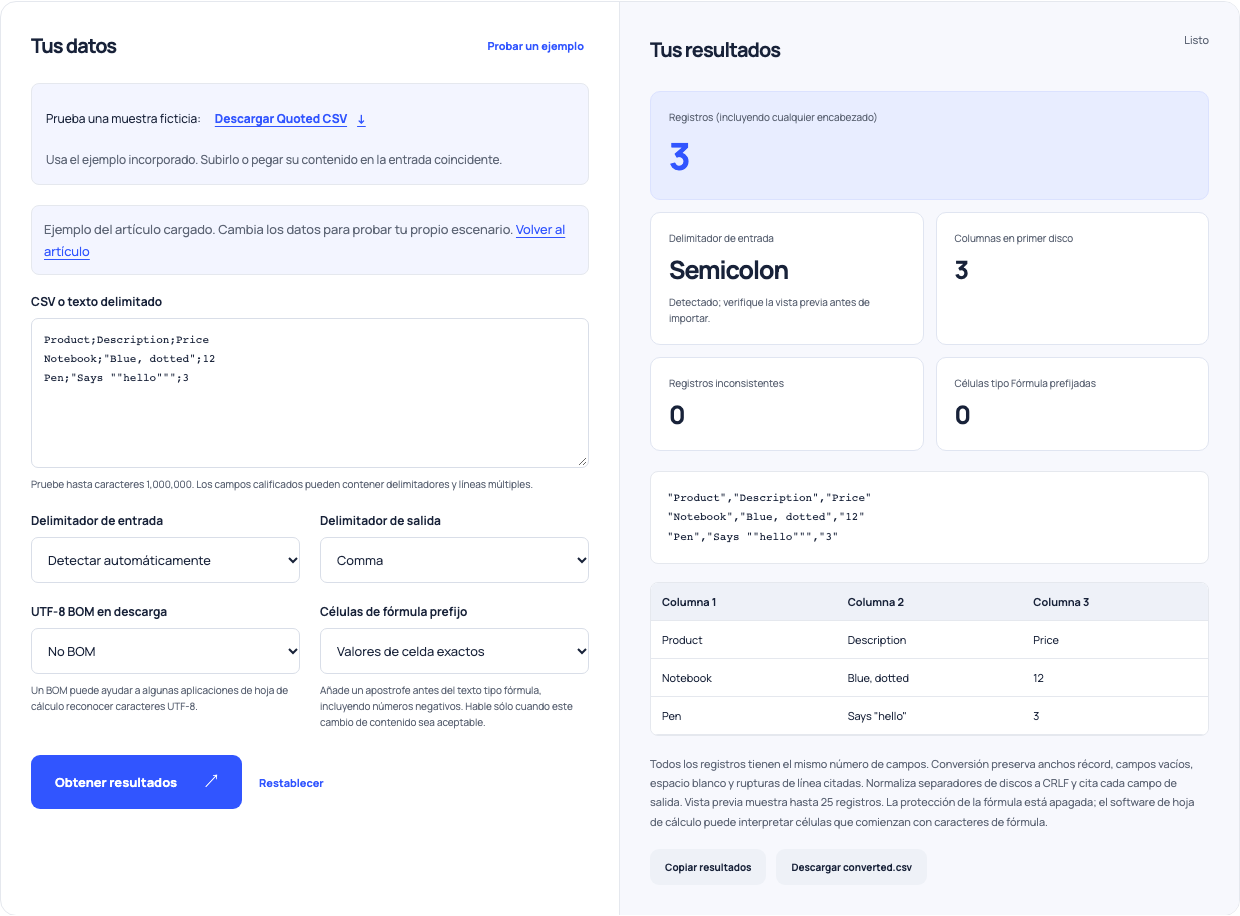Open the Células de fórmula prefijo dropdown
This screenshot has height=916, width=1240.
pyautogui.click(x=454, y=651)
